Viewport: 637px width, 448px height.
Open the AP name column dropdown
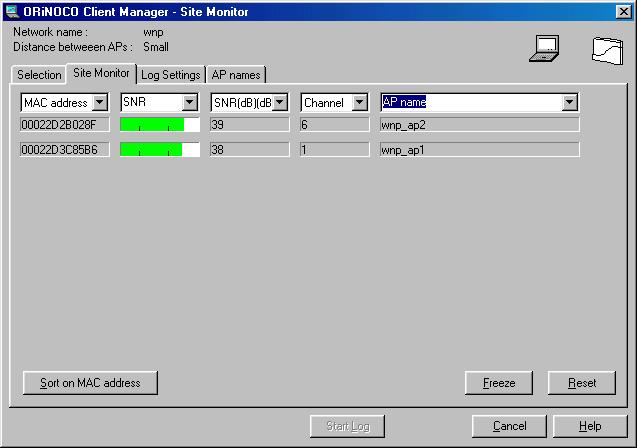pos(569,102)
